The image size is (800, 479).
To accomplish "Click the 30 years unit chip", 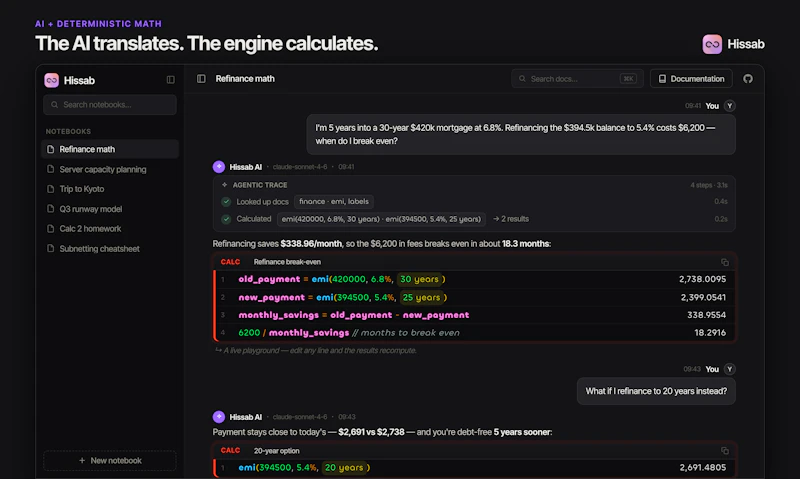I will pos(419,279).
